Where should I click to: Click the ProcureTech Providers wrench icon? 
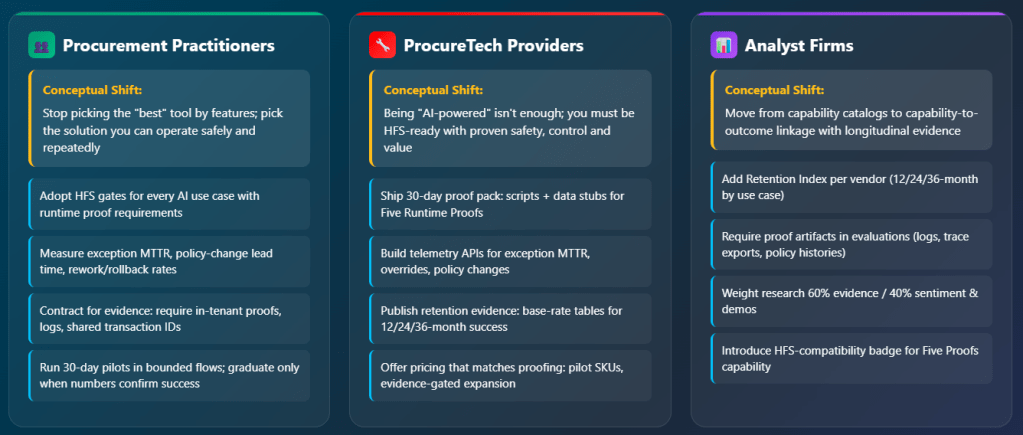(x=382, y=45)
